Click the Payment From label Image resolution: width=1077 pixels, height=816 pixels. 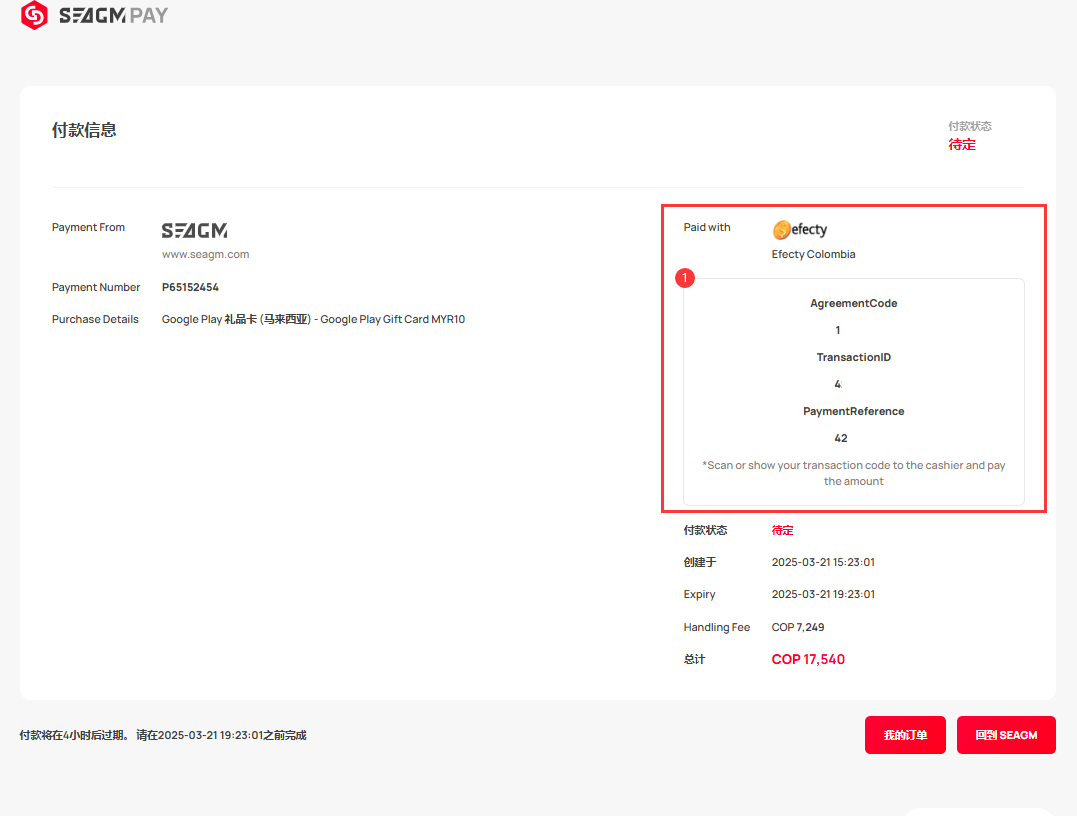pos(89,227)
